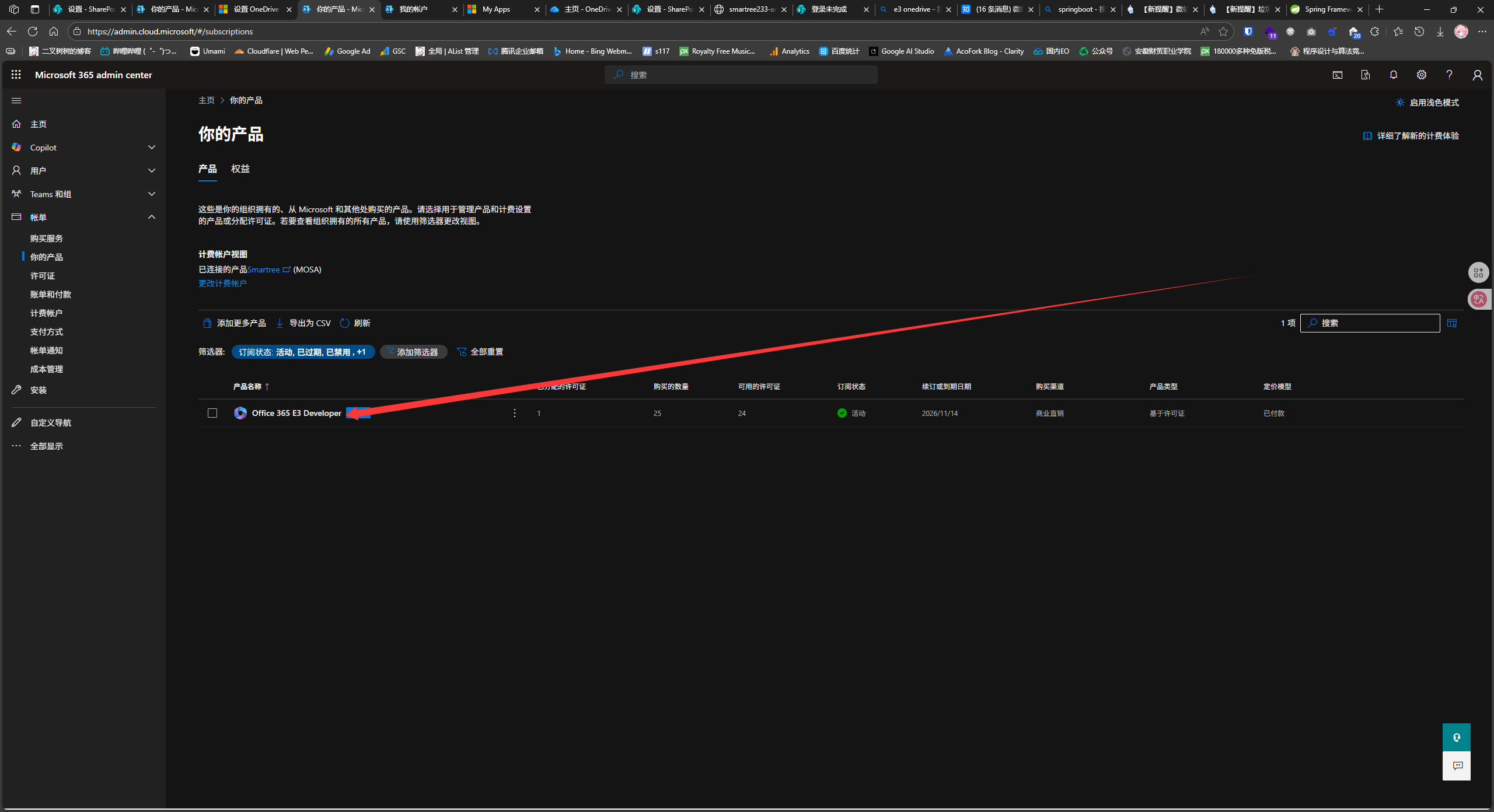Switch to the Benefits tab
Image resolution: width=1494 pixels, height=812 pixels.
click(x=240, y=169)
